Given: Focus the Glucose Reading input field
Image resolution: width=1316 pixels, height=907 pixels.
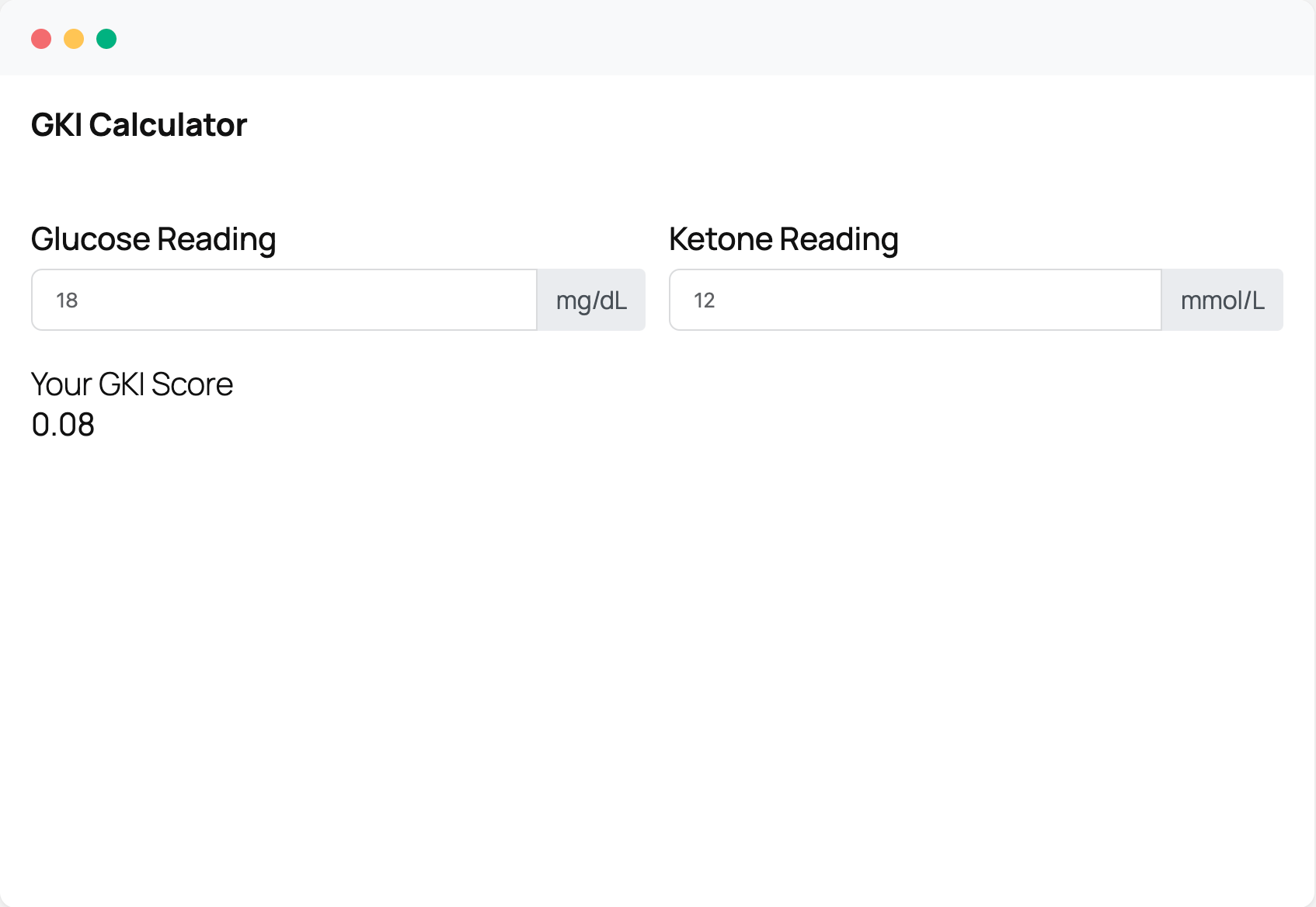Looking at the screenshot, I should point(284,300).
